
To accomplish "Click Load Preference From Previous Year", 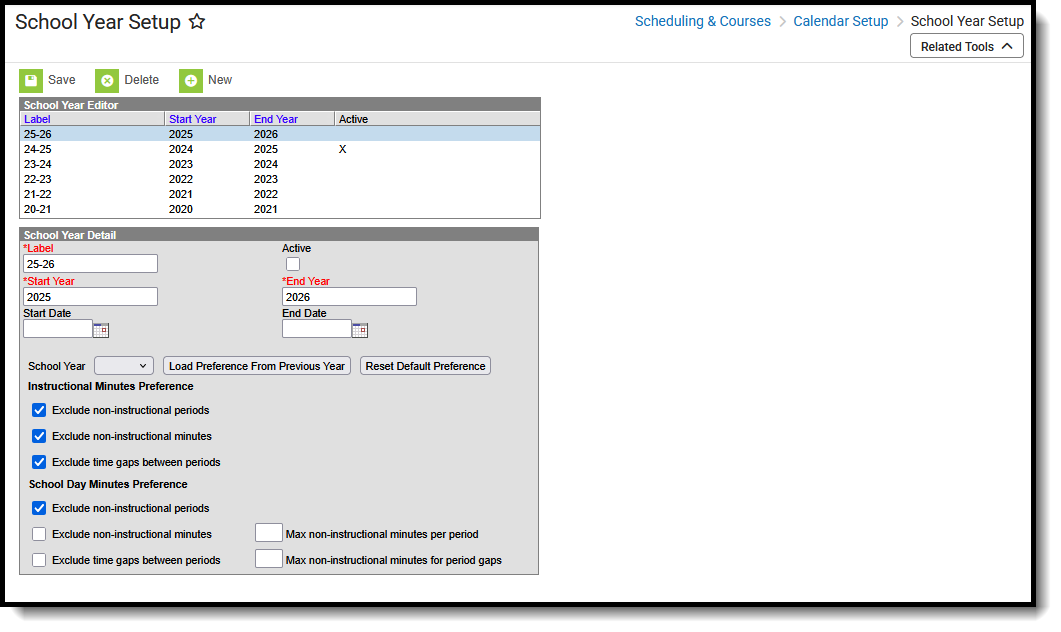I will click(x=257, y=366).
